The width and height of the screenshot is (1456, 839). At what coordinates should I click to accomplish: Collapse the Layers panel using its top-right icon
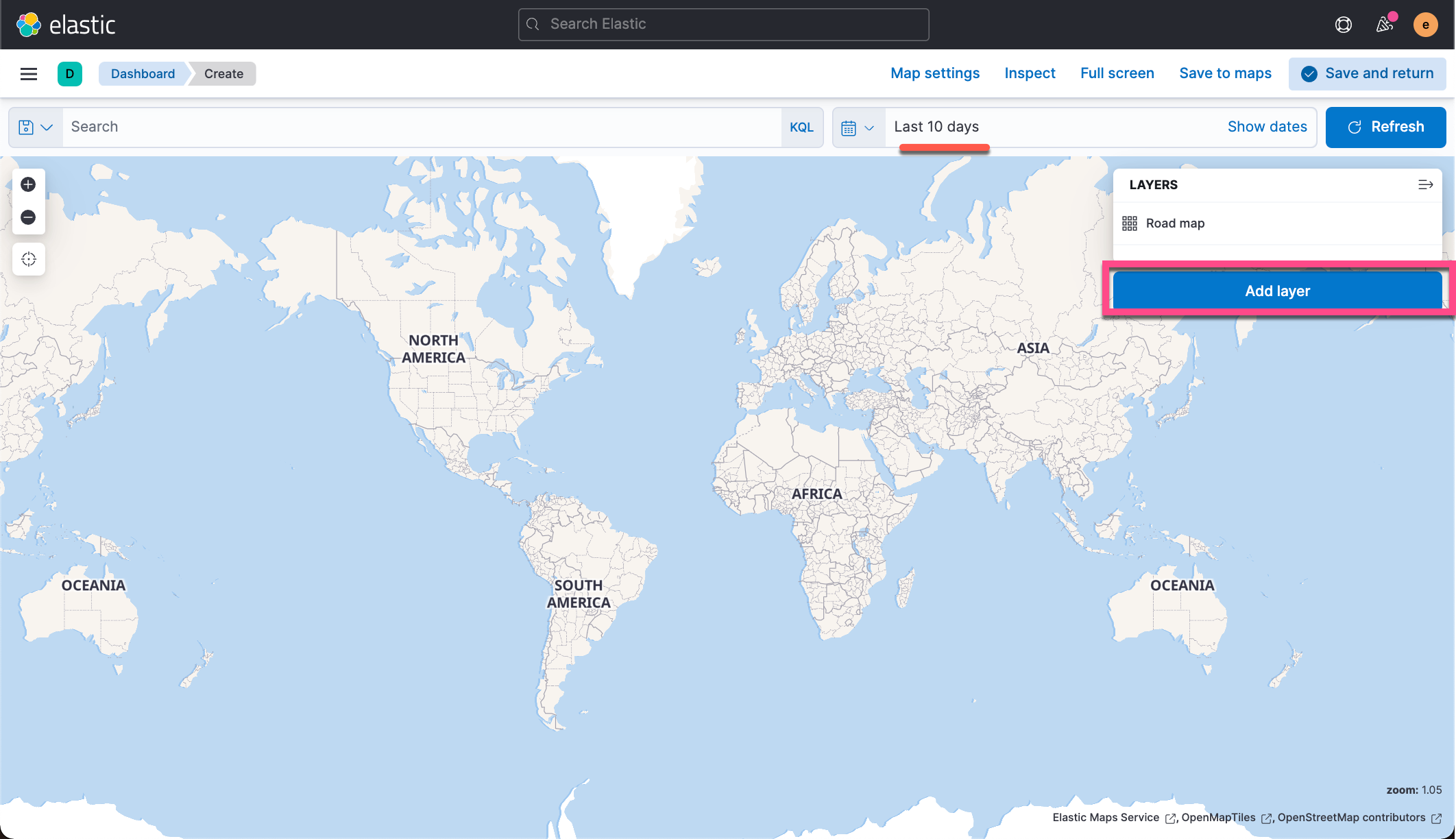click(x=1426, y=184)
